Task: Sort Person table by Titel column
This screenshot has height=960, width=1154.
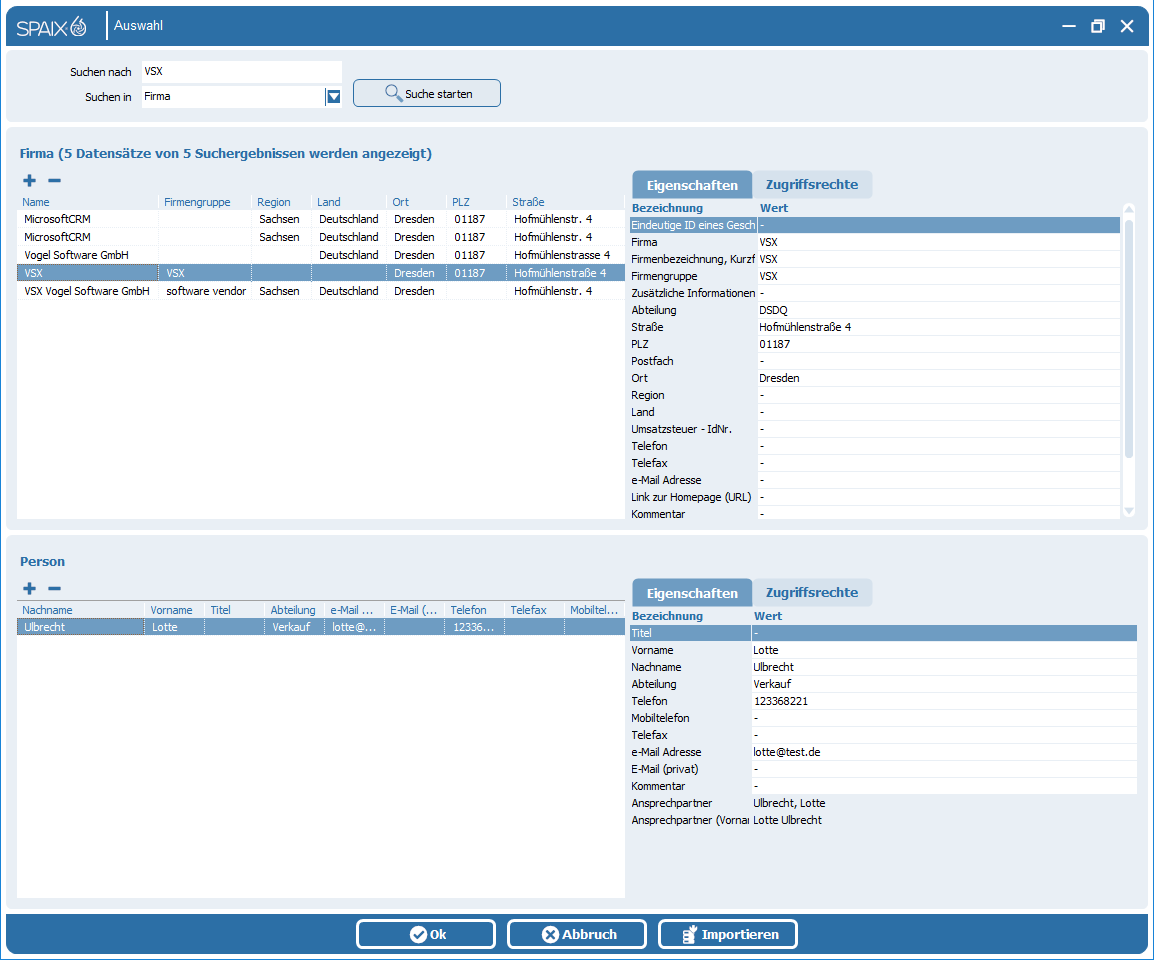Action: coord(235,610)
